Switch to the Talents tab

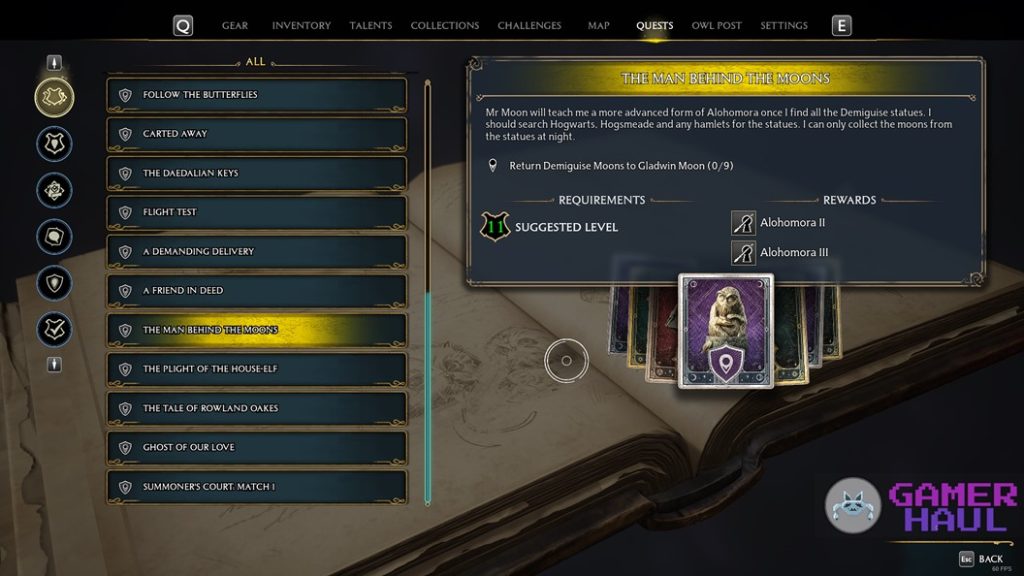pos(370,25)
